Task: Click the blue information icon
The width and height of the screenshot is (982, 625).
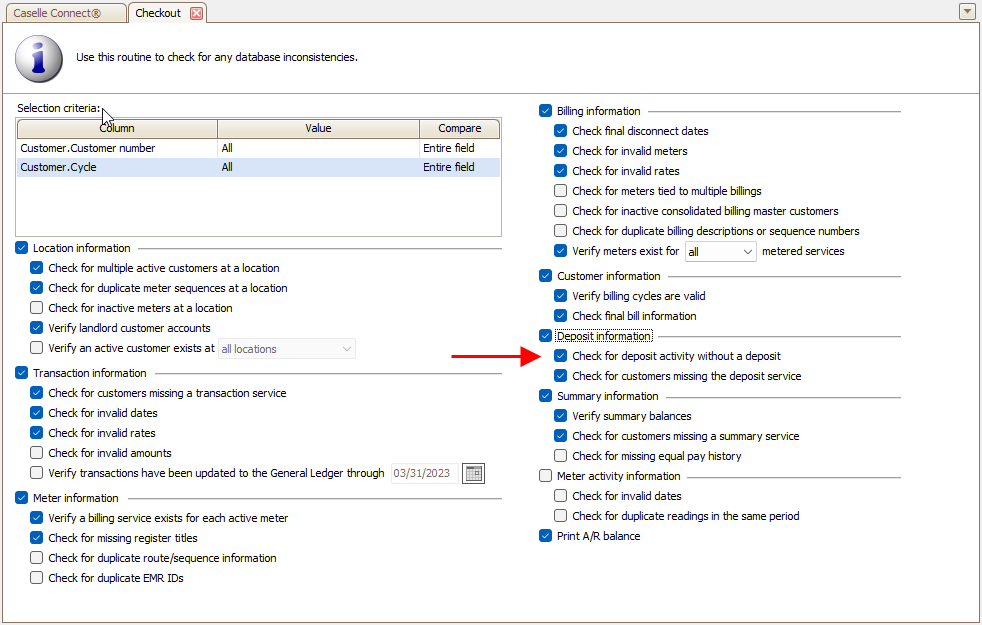Action: [x=39, y=58]
